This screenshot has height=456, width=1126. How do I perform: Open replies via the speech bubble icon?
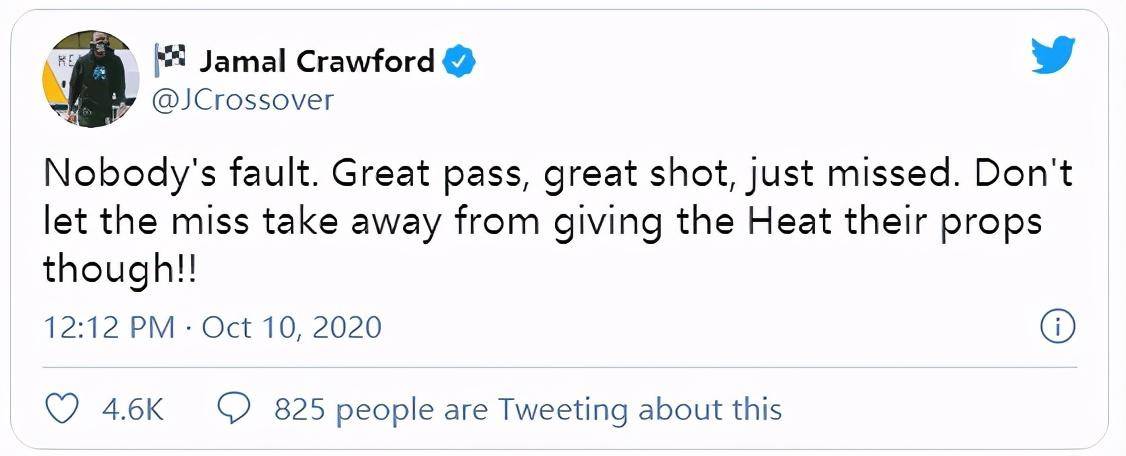233,409
